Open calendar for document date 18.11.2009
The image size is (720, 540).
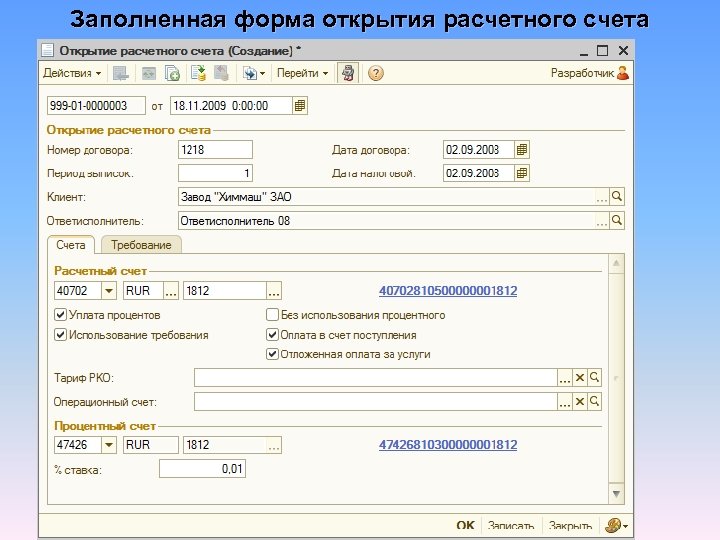click(300, 106)
